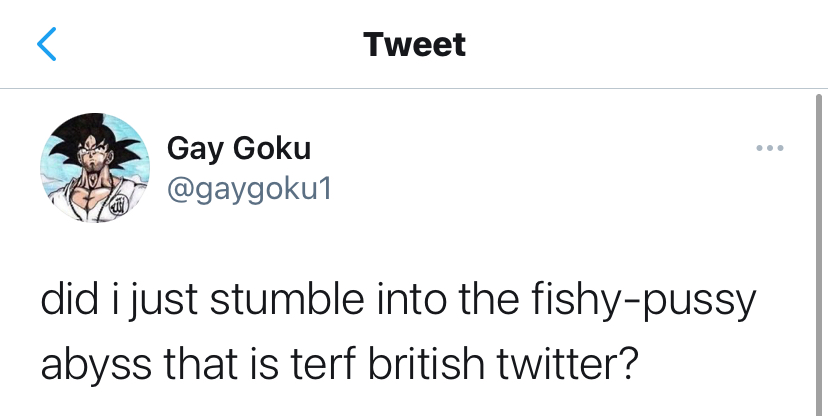Screen dimensions: 828x416
Task: Open the @gaygoku1 handle link
Action: coord(246,186)
